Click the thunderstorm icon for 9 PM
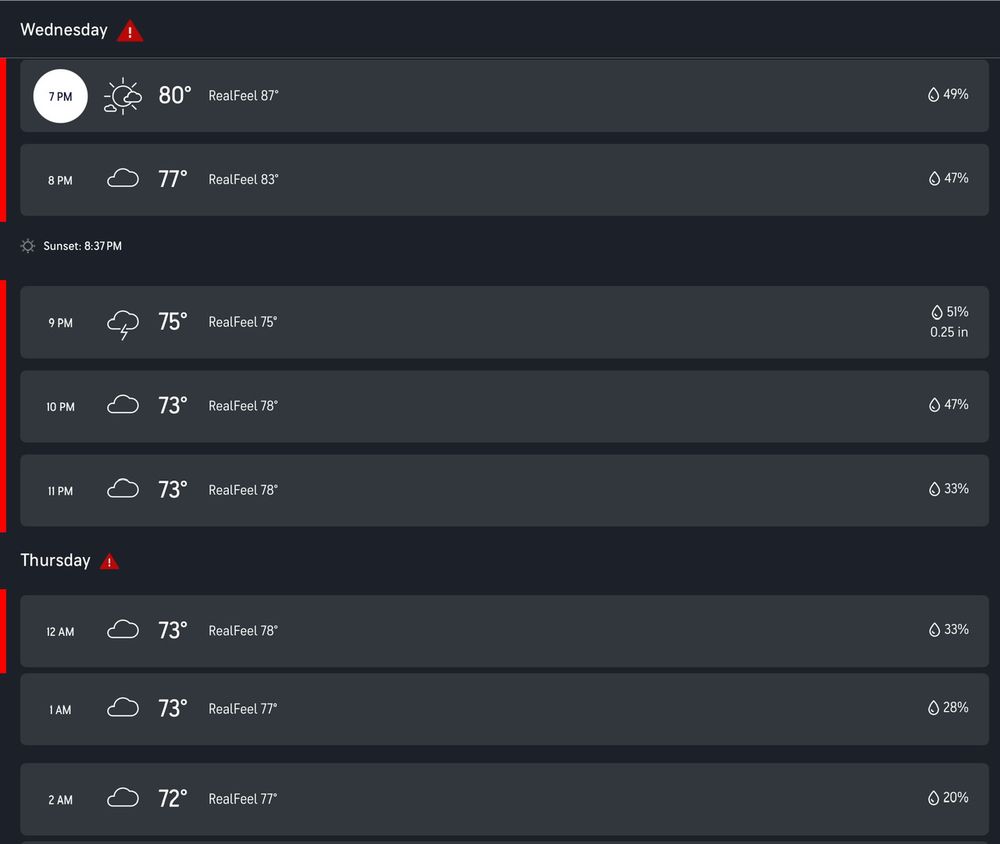 pyautogui.click(x=122, y=324)
